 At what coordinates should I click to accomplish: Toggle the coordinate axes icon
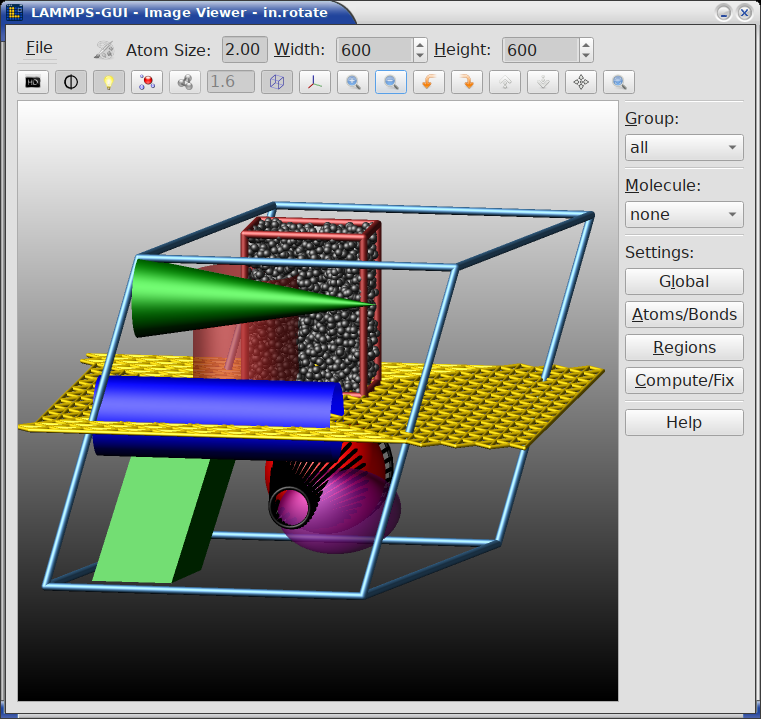click(315, 82)
